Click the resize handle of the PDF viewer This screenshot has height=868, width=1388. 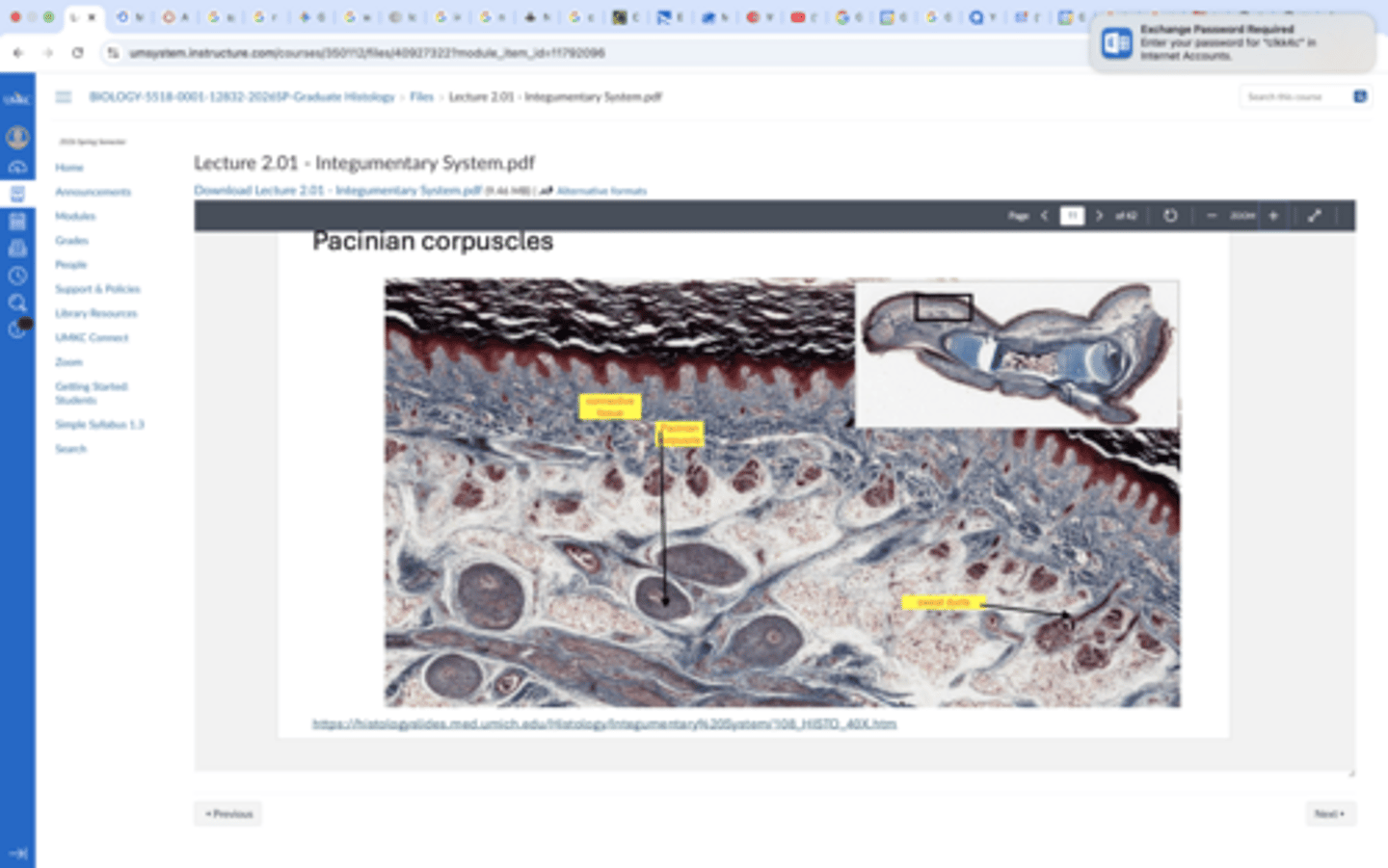[x=1351, y=772]
